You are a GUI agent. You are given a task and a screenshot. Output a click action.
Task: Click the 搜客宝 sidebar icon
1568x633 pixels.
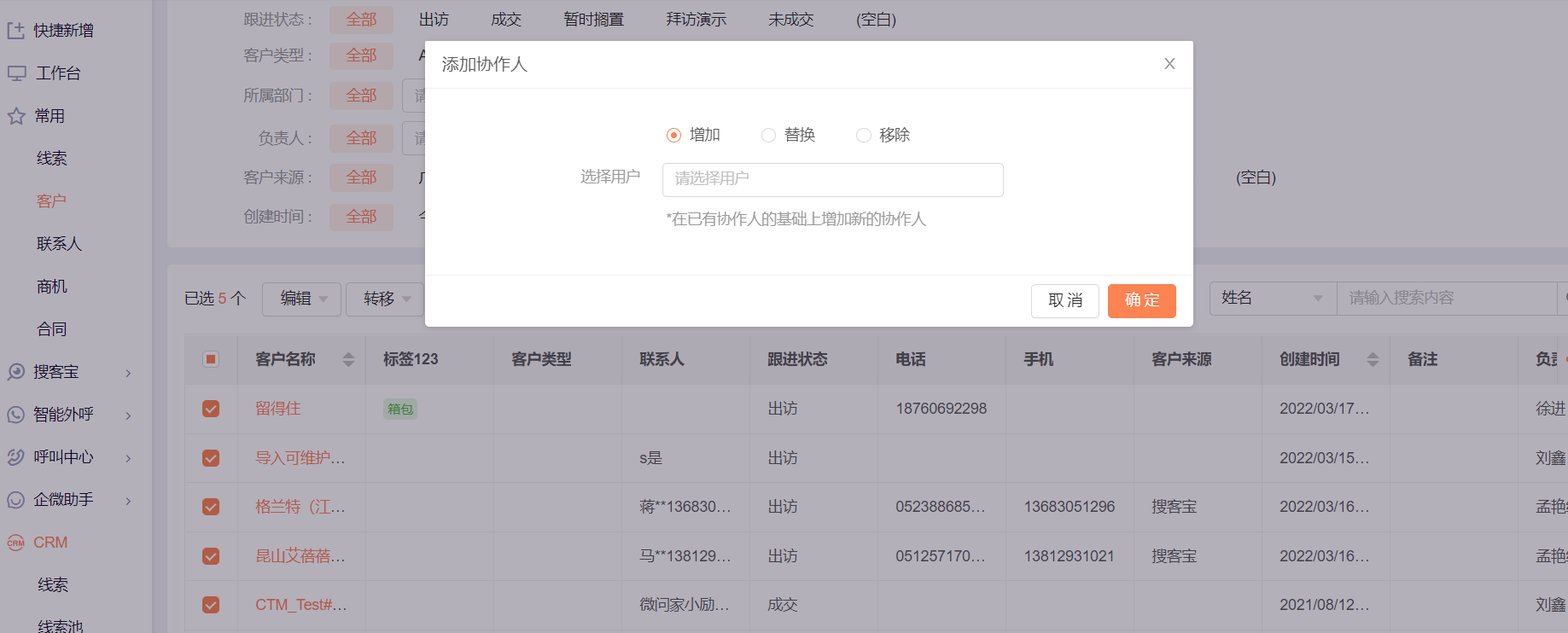[16, 372]
